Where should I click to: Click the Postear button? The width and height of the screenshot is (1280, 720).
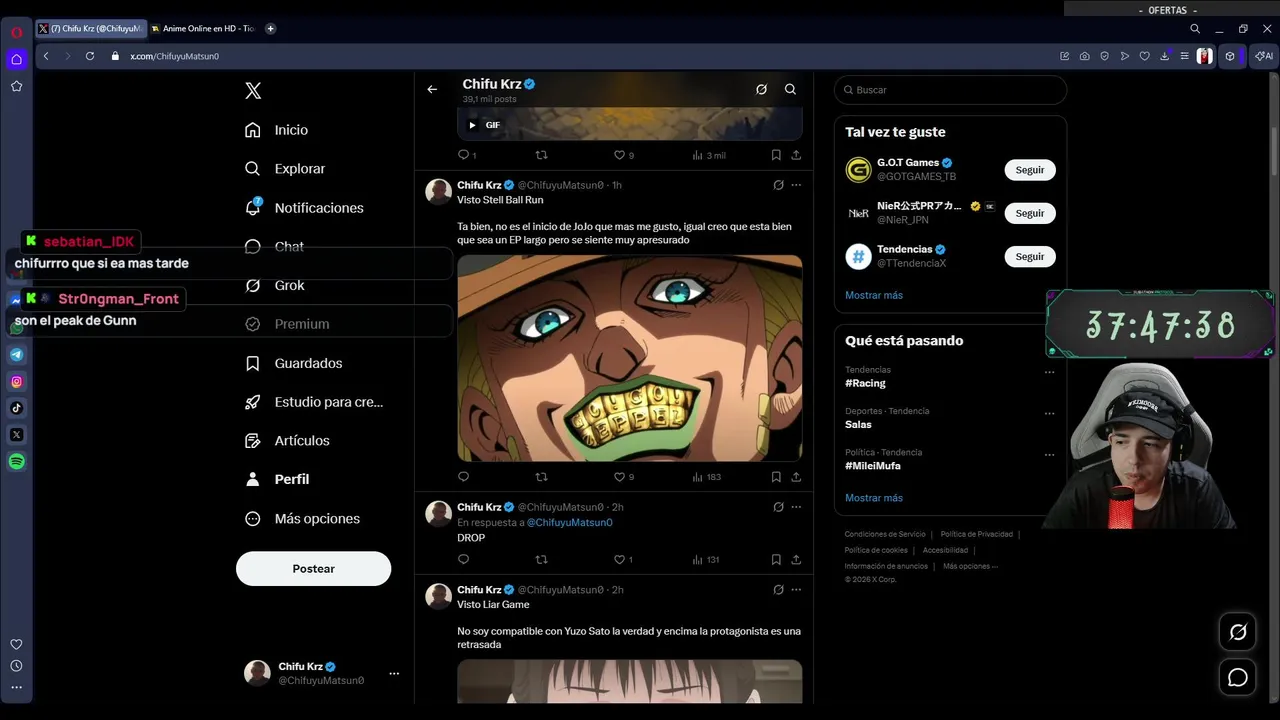[313, 568]
